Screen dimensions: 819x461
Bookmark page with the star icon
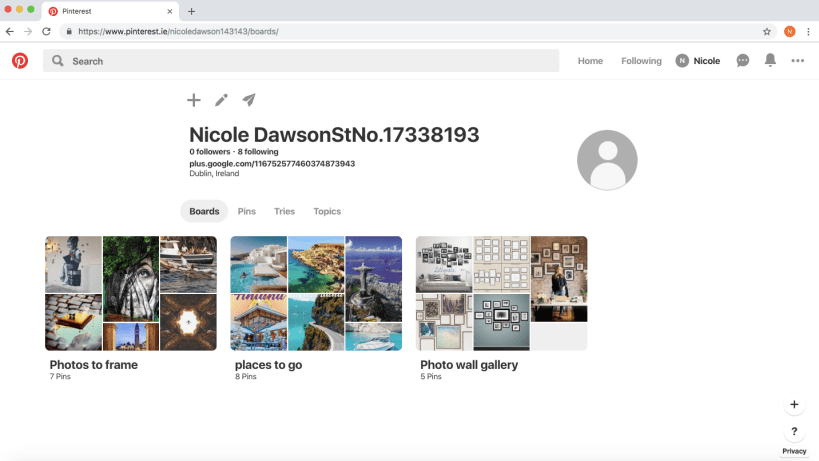point(767,31)
